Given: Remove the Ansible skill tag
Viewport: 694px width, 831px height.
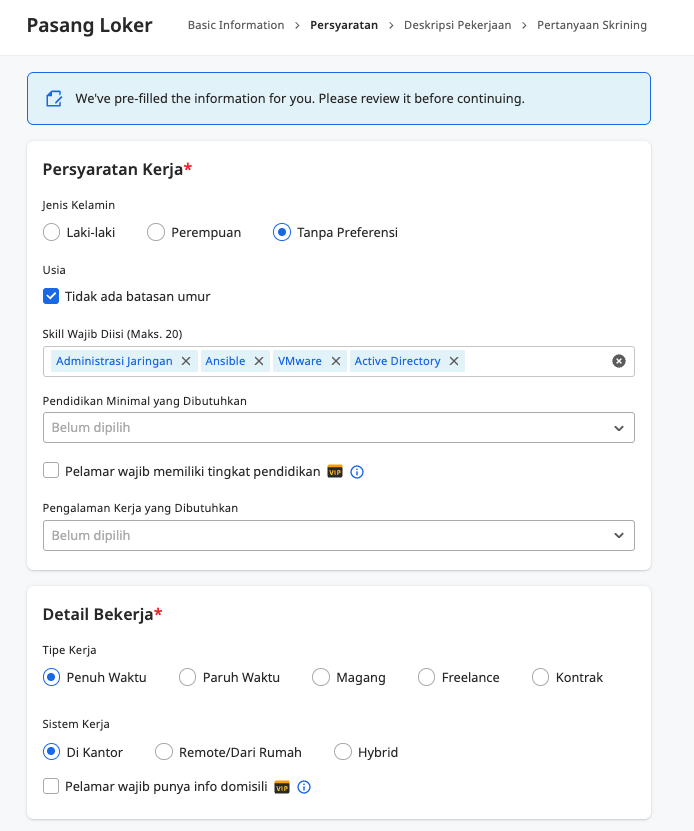Looking at the screenshot, I should point(259,361).
